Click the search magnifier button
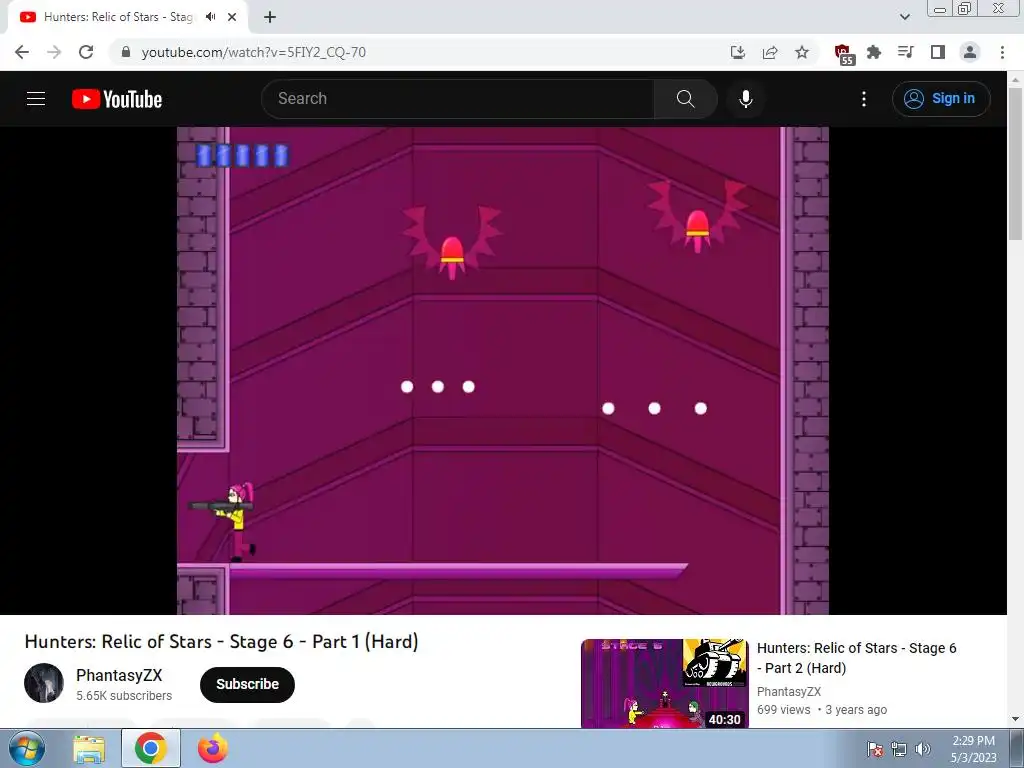 (685, 99)
